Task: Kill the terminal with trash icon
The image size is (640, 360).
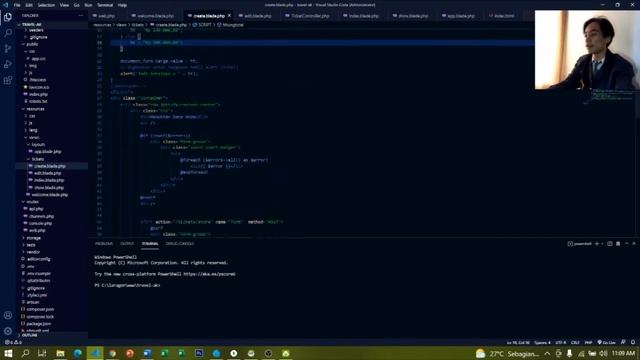Action: point(618,244)
